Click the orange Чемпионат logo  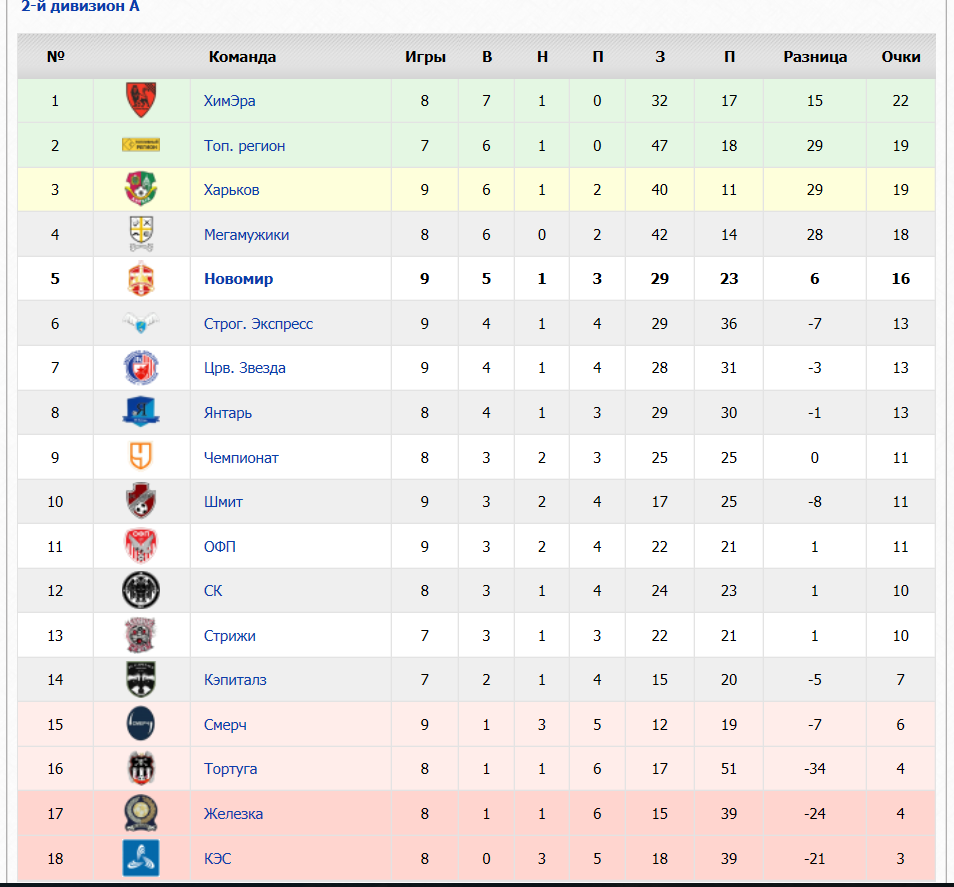pyautogui.click(x=141, y=456)
